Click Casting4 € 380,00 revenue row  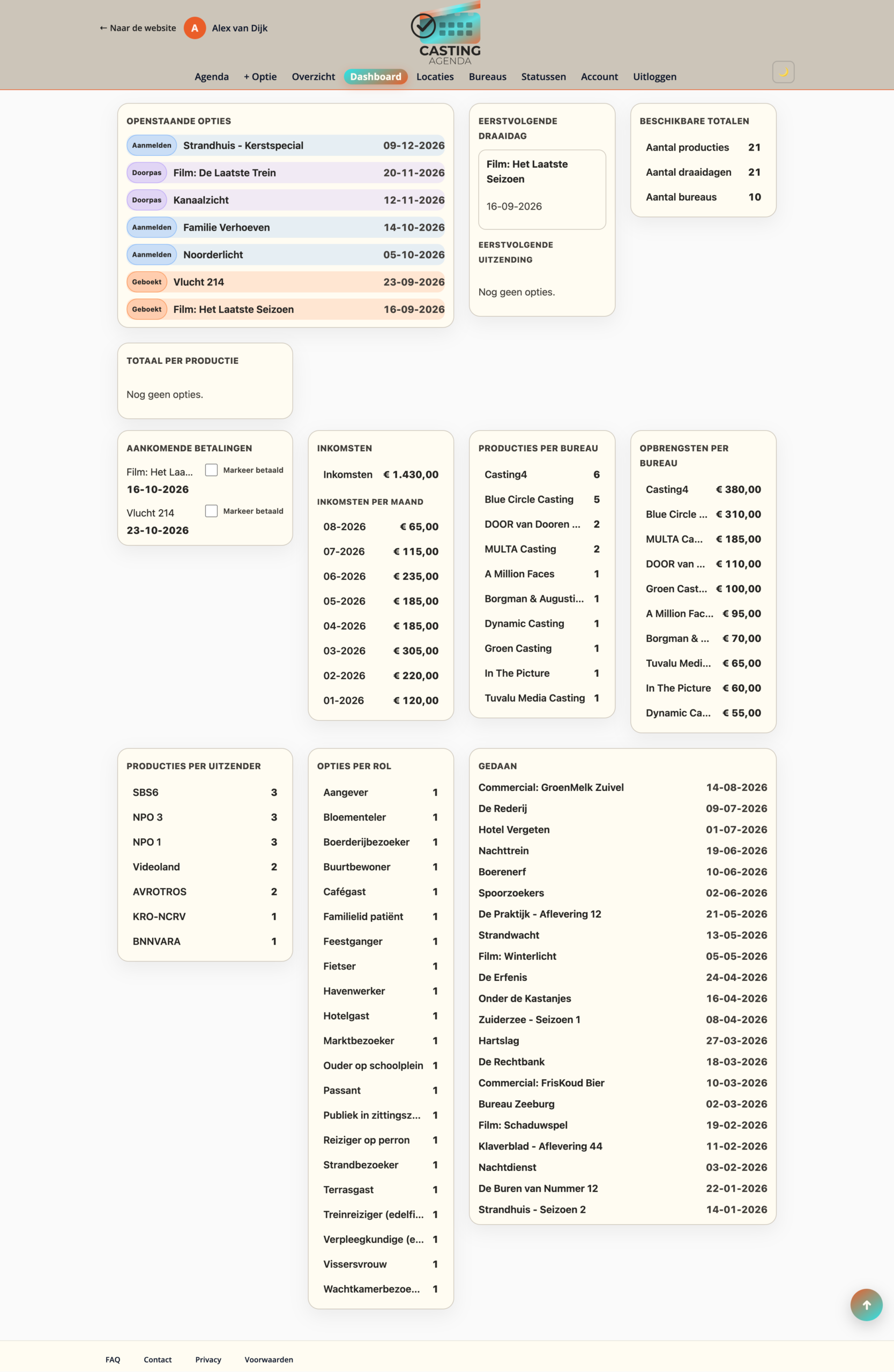pyautogui.click(x=703, y=489)
